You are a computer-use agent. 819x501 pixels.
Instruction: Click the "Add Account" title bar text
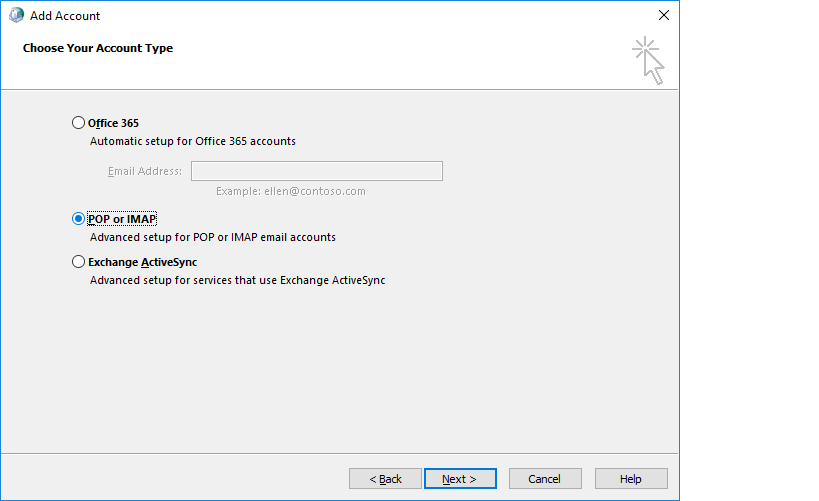(65, 16)
